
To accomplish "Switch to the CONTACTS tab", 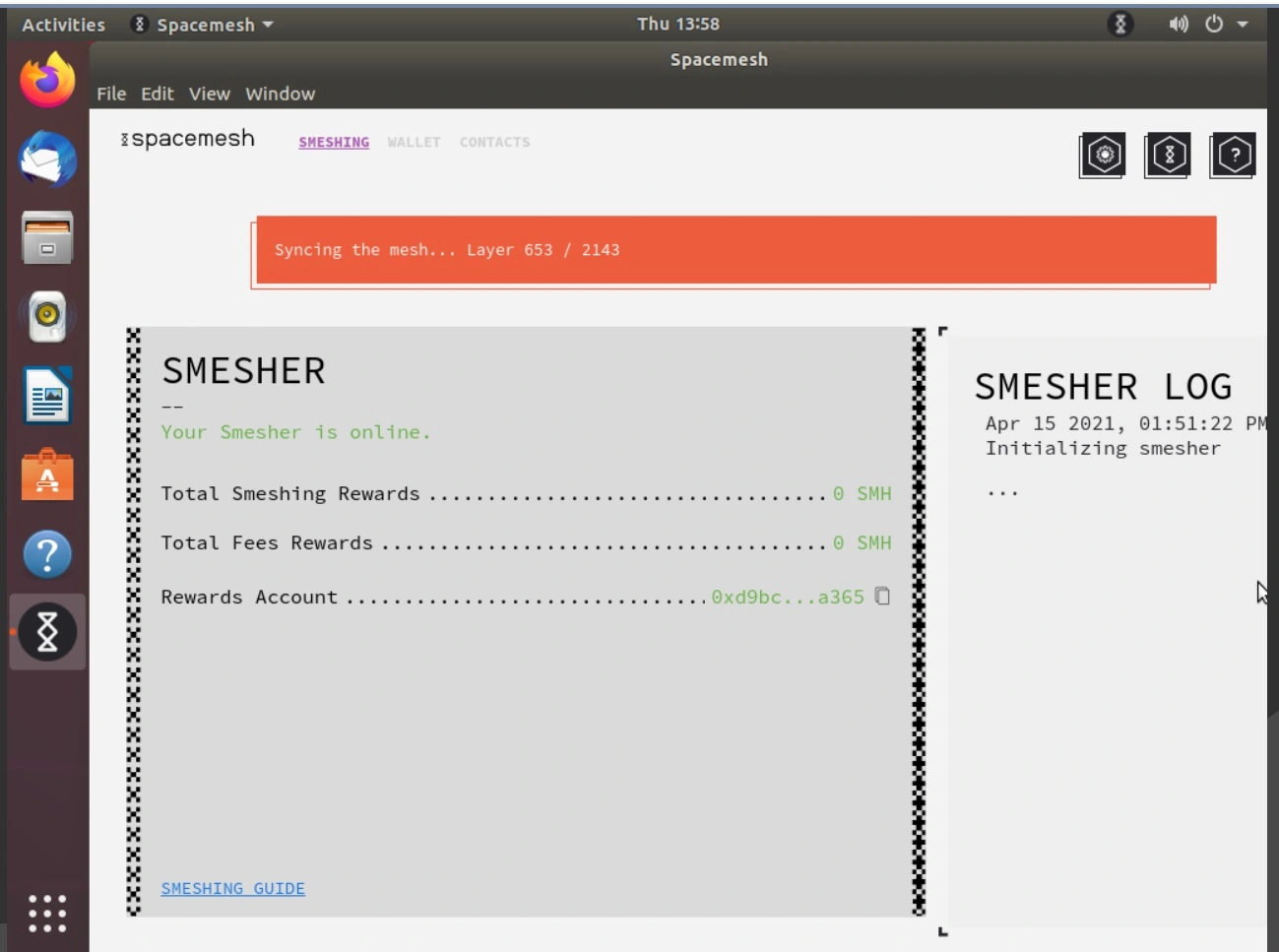I will click(494, 143).
